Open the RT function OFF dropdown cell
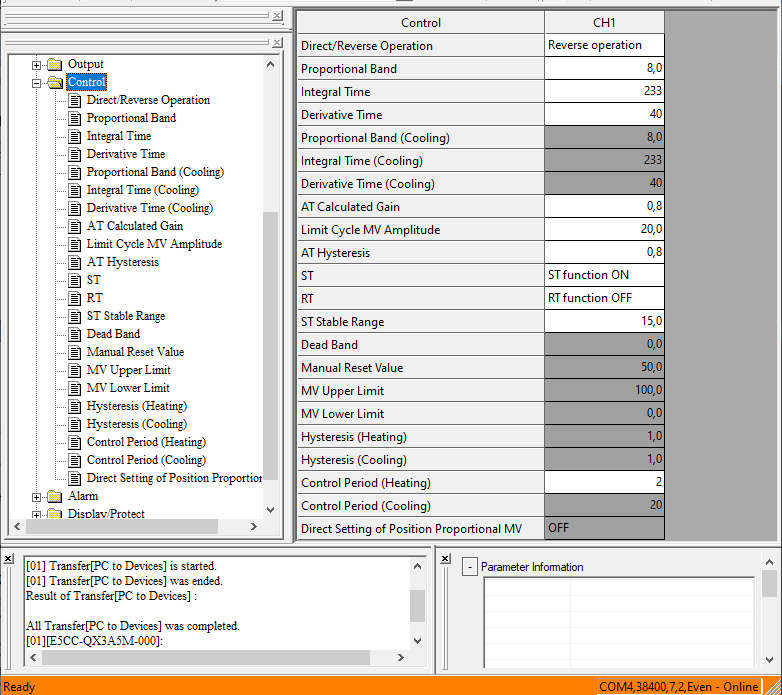The image size is (782, 695). [604, 298]
